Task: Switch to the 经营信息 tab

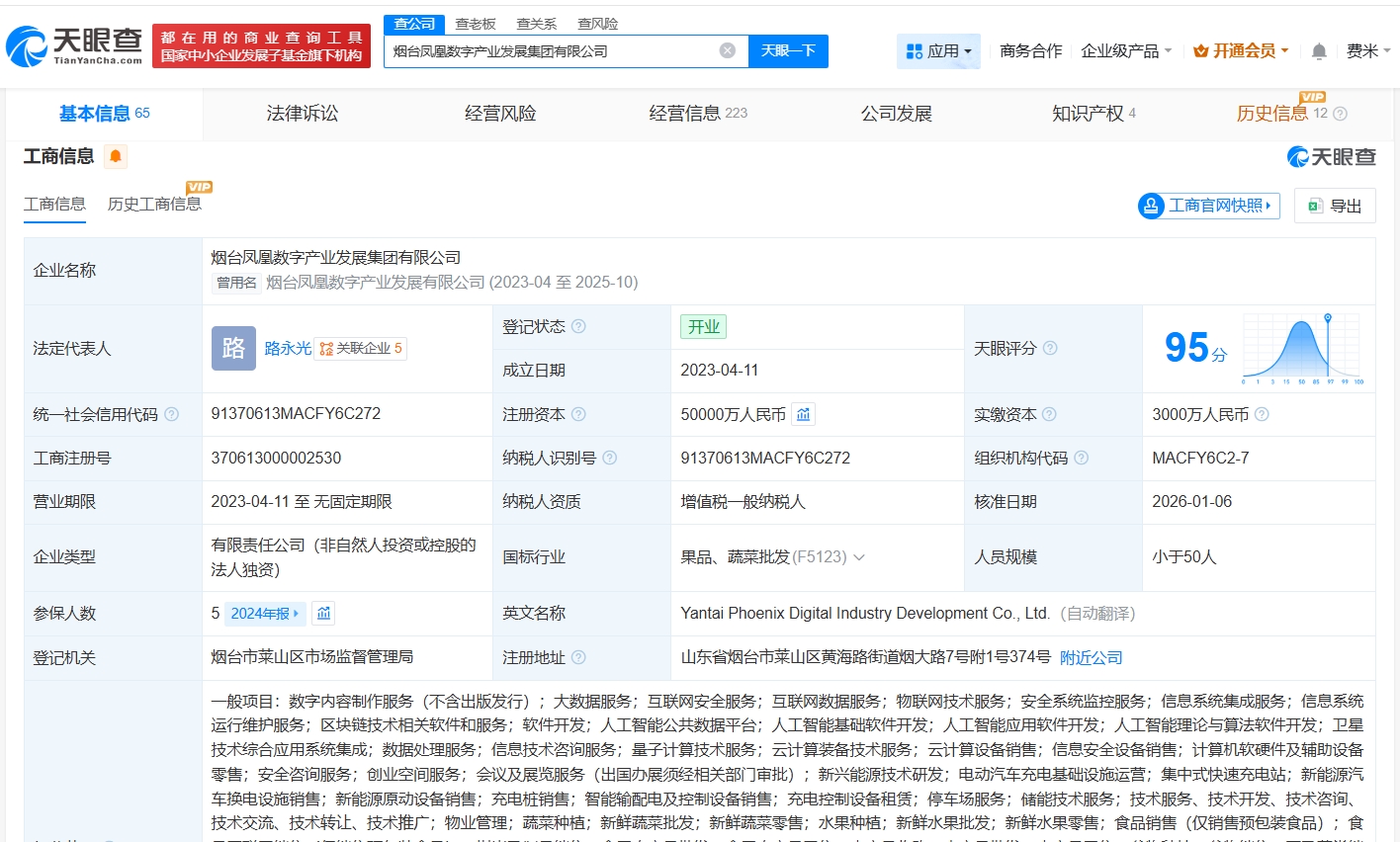Action: pyautogui.click(x=698, y=114)
